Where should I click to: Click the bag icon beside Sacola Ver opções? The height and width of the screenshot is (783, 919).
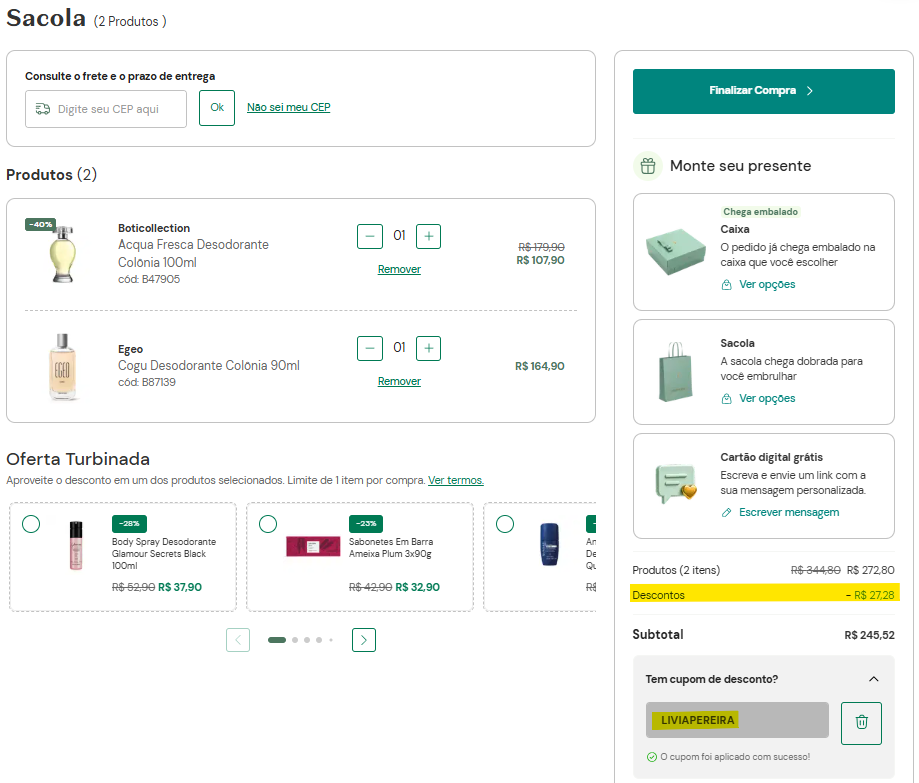(726, 399)
